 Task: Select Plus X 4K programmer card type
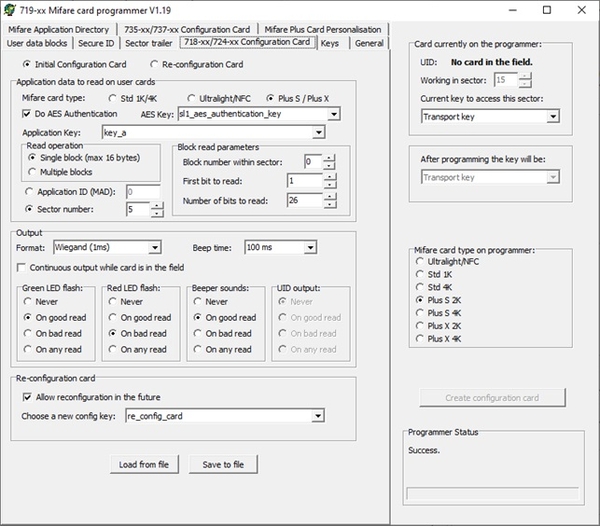(x=439, y=339)
